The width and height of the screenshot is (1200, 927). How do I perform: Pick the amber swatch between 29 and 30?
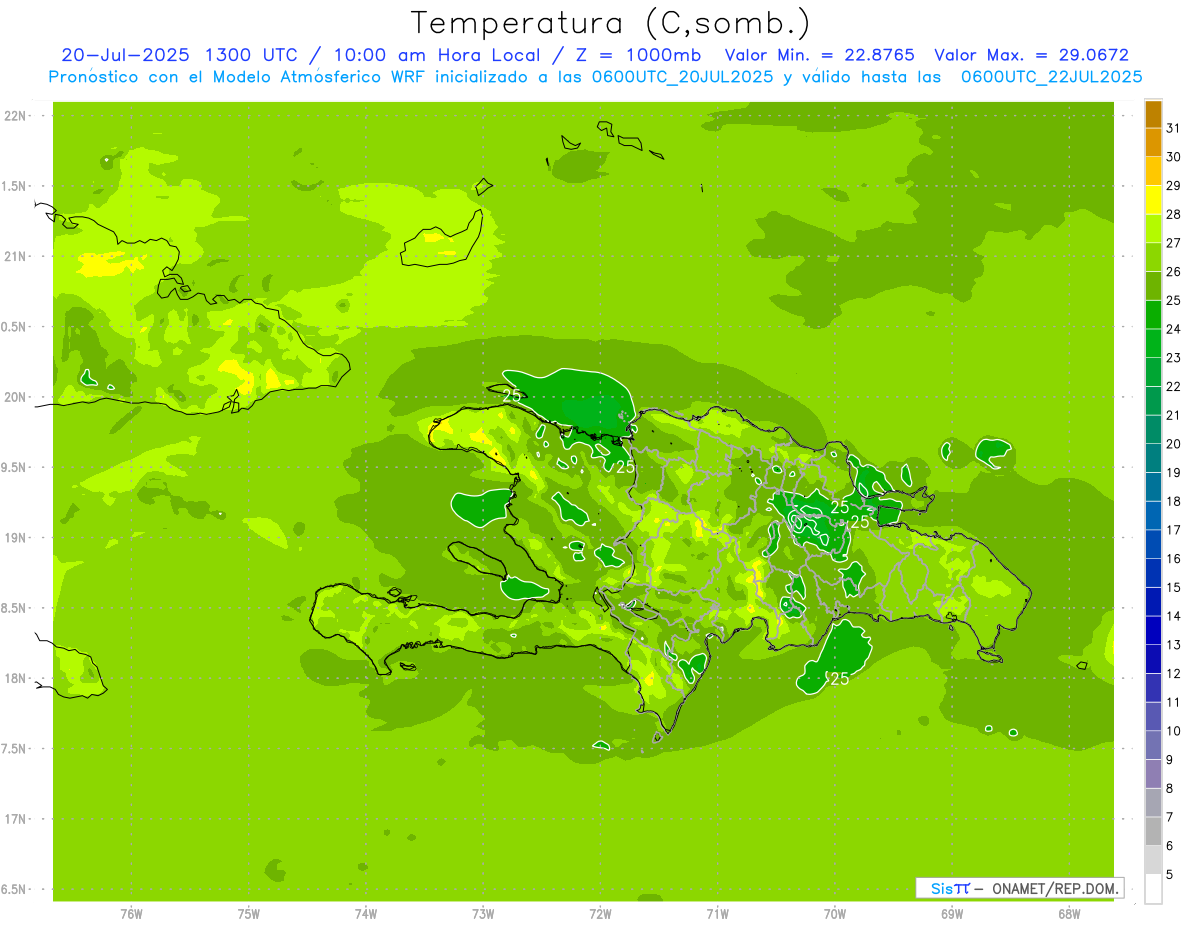[x=1153, y=171]
